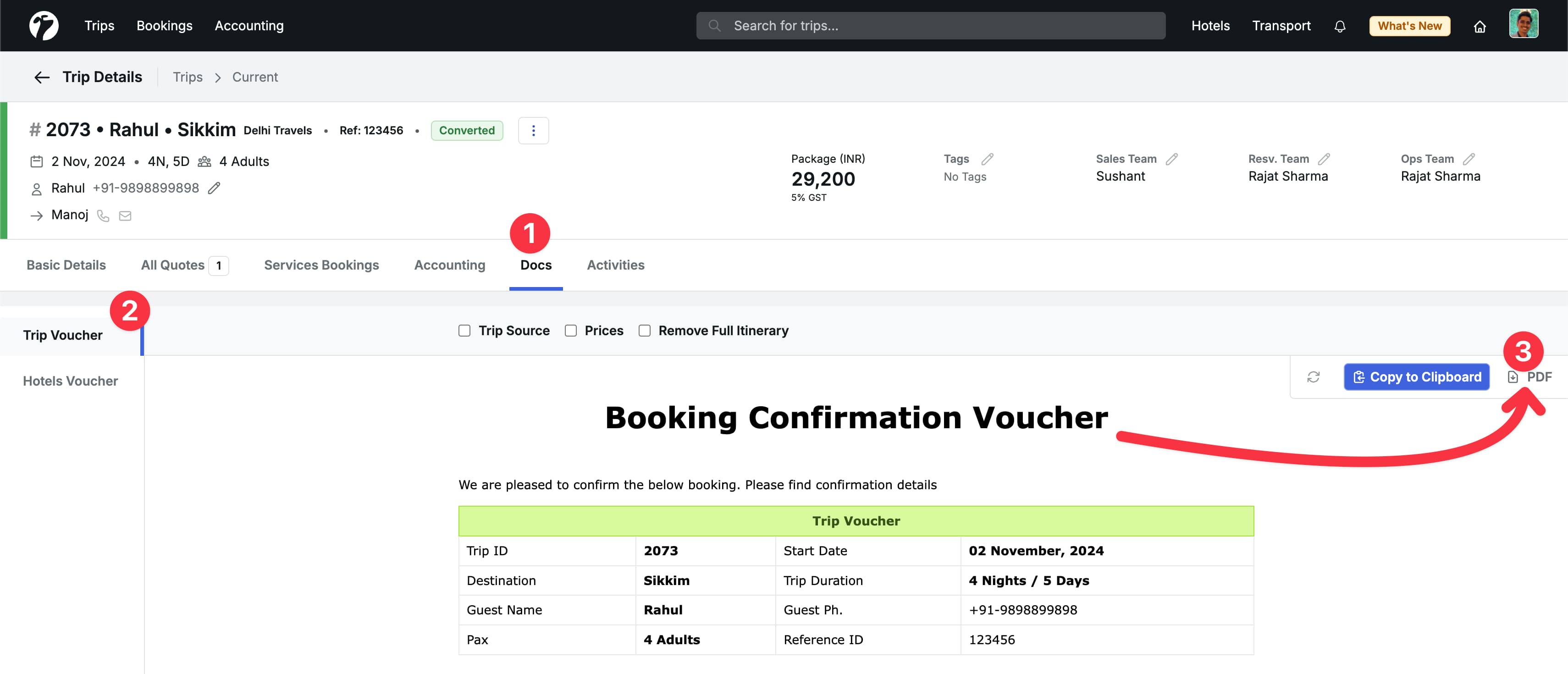Click the Copy to Clipboard button
The image size is (1568, 674).
1416,376
